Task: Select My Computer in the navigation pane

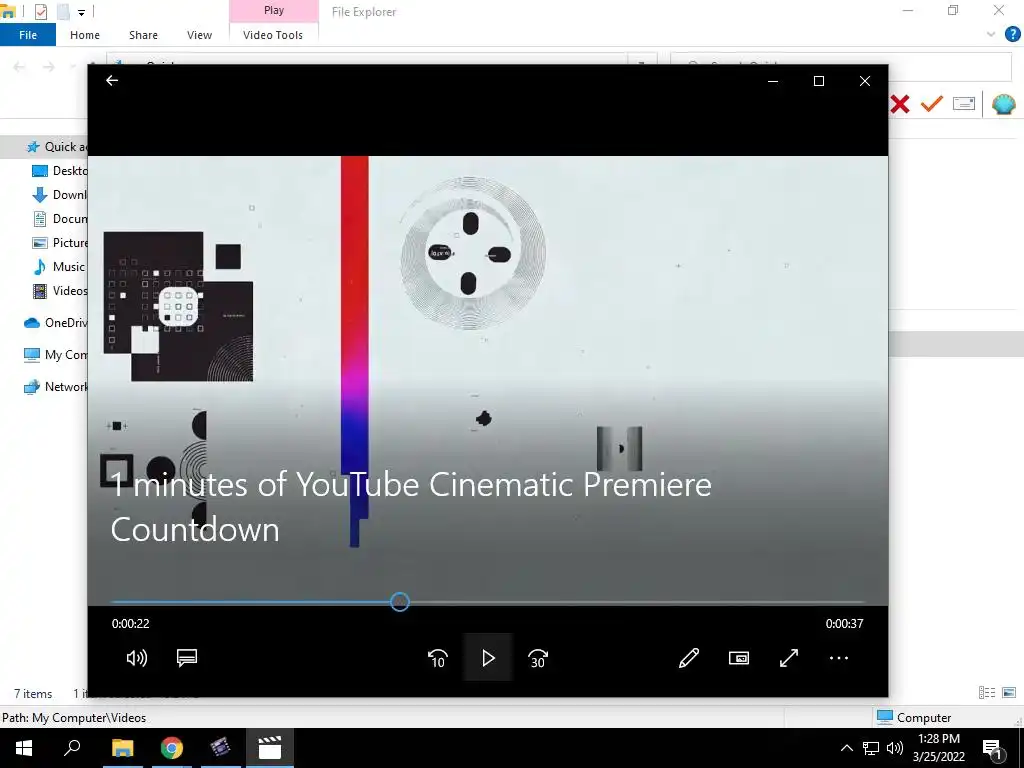Action: click(56, 355)
